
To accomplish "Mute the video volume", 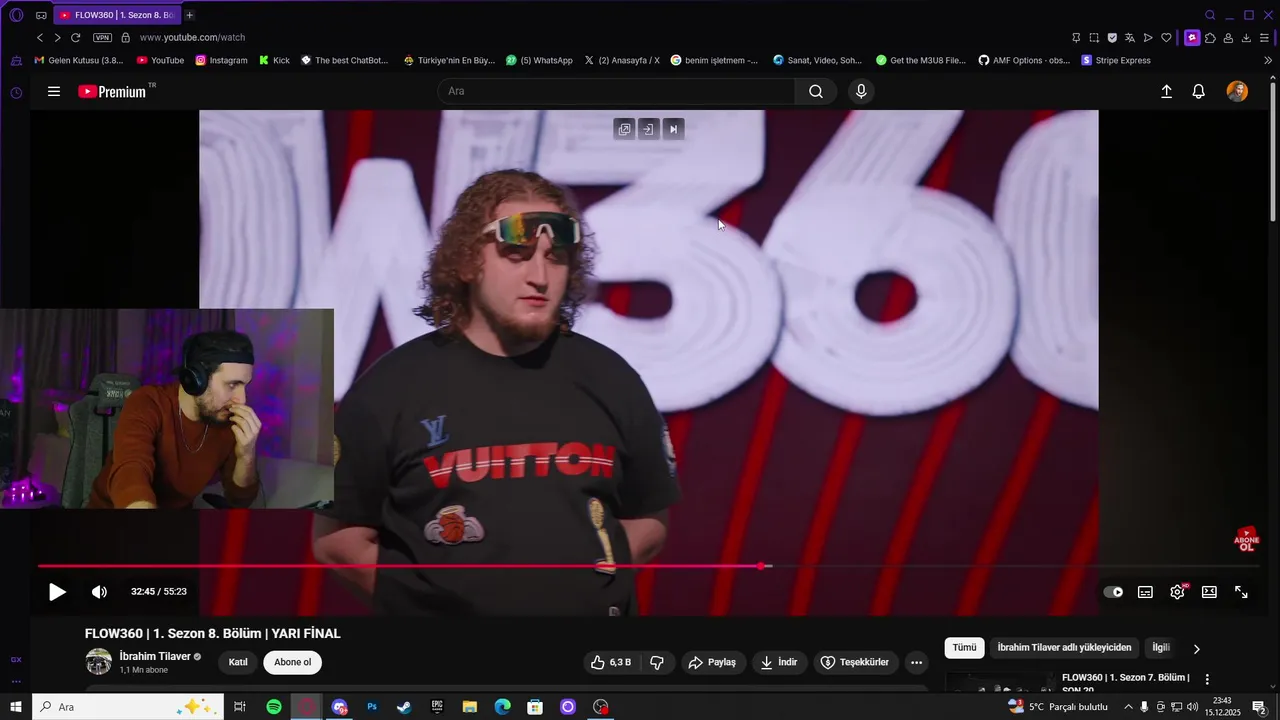I will (99, 592).
